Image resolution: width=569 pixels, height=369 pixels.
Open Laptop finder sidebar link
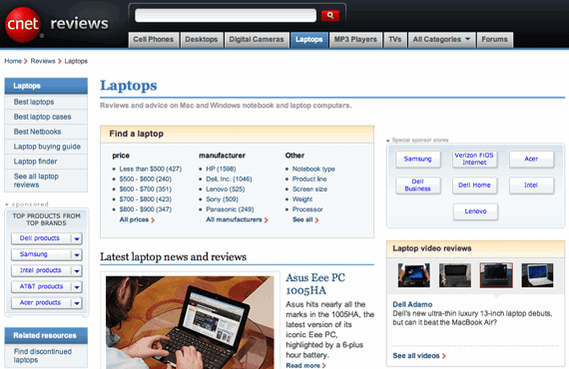[x=36, y=161]
